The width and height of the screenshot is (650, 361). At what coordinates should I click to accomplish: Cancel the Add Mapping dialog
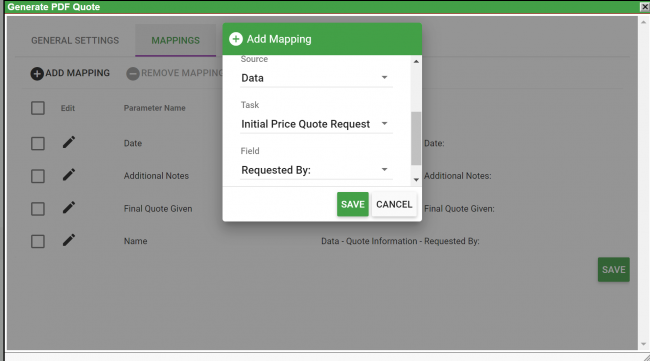tap(394, 204)
